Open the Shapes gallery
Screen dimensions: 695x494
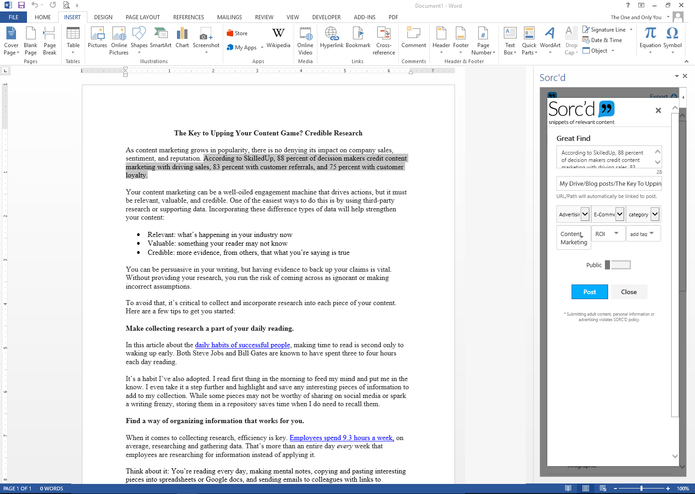coord(139,38)
